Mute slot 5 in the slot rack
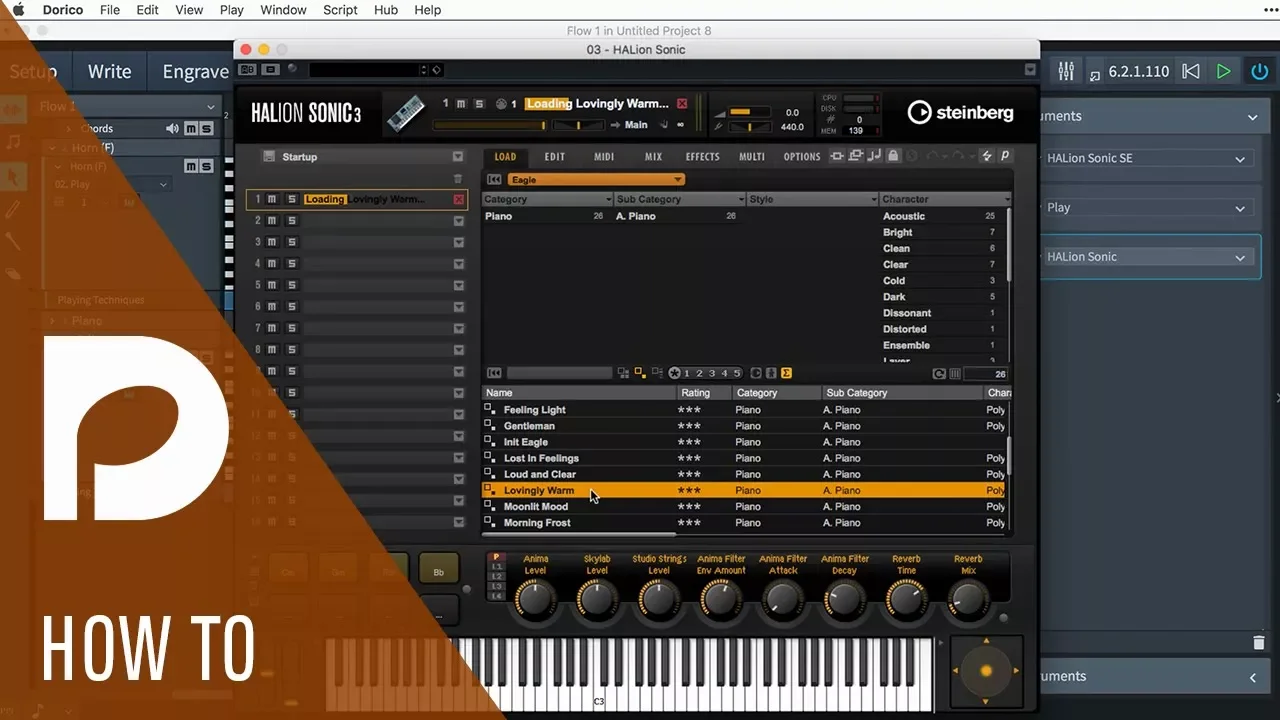Viewport: 1280px width, 720px height. [272, 285]
